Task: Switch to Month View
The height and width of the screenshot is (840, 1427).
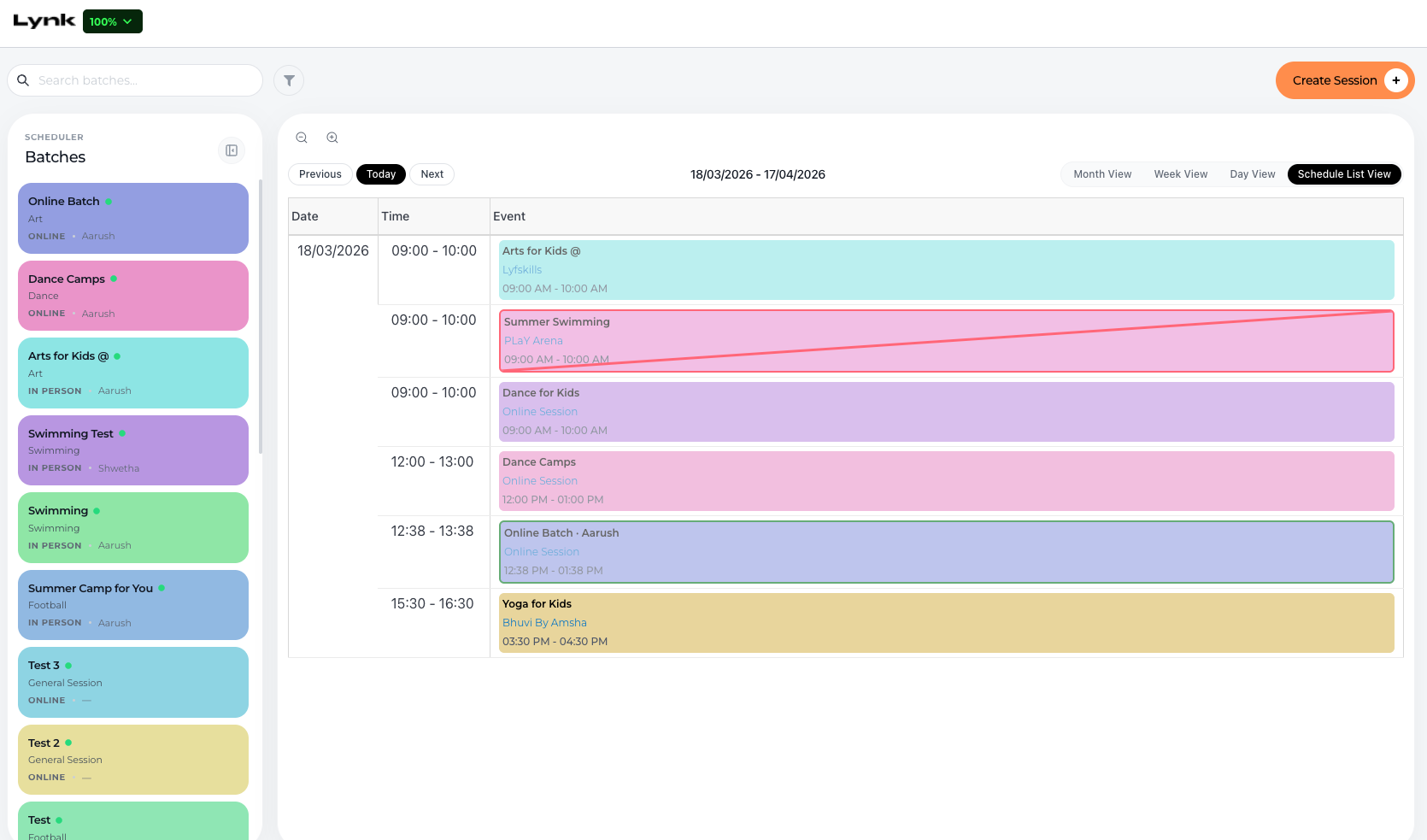Action: click(1102, 174)
